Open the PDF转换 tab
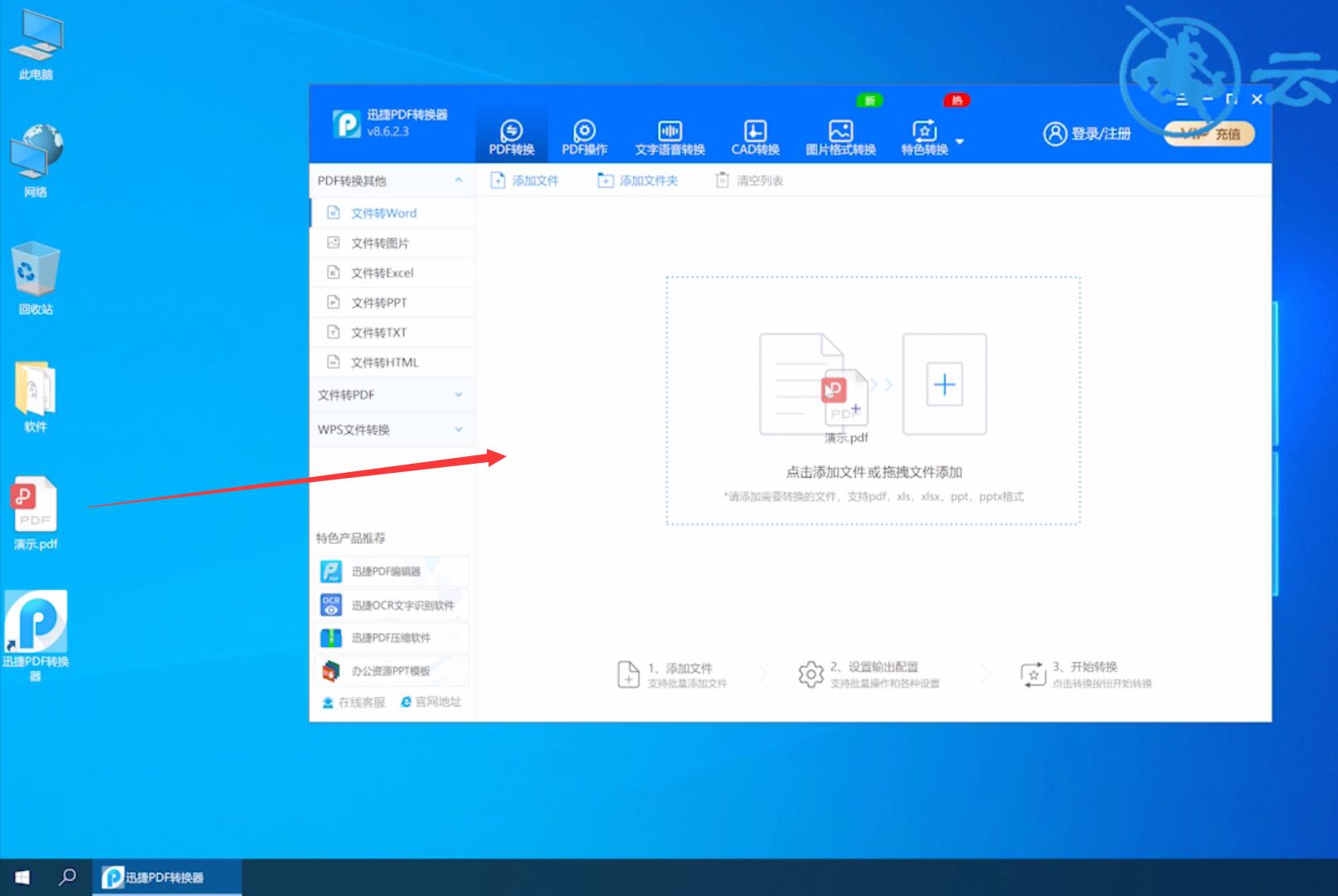 (511, 138)
